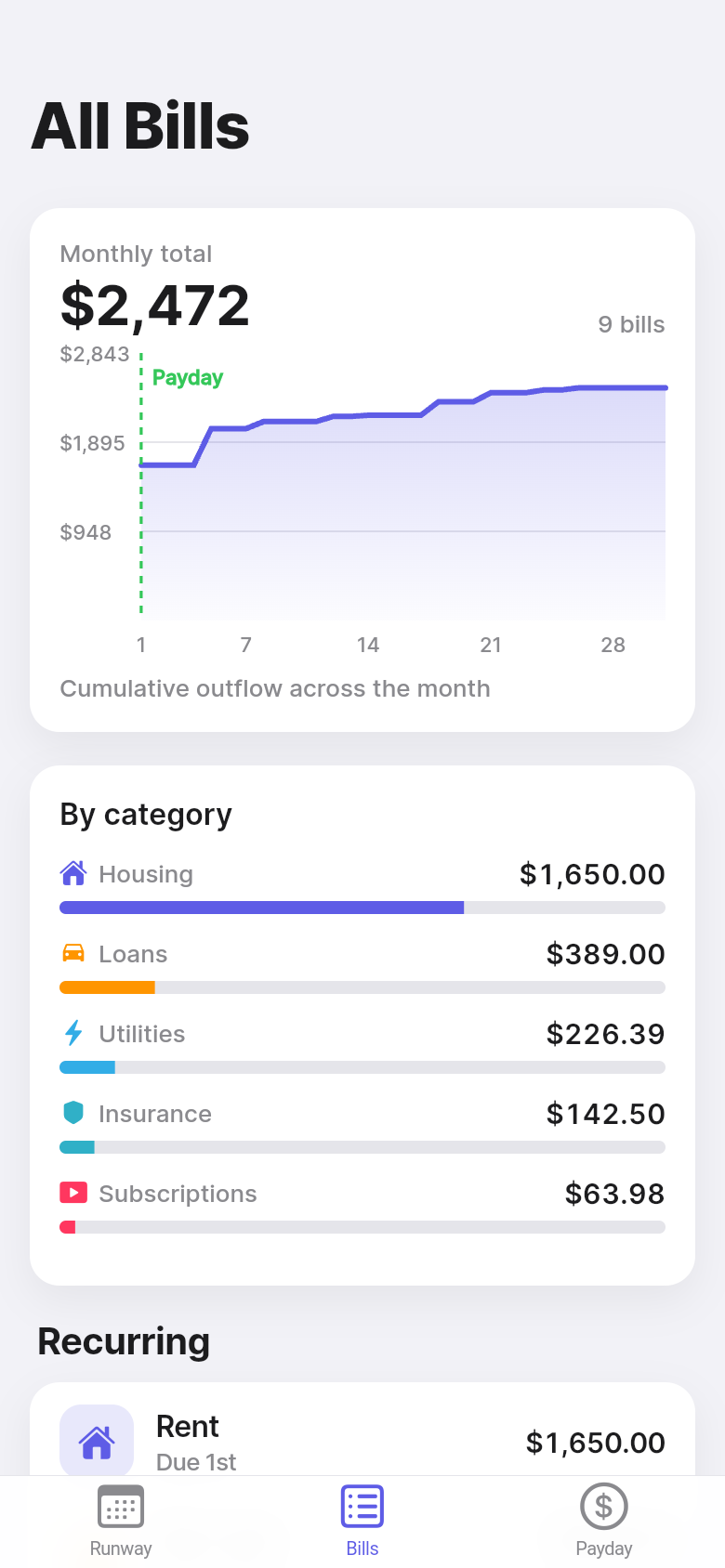Tap the Payday dollar icon

[604, 1507]
